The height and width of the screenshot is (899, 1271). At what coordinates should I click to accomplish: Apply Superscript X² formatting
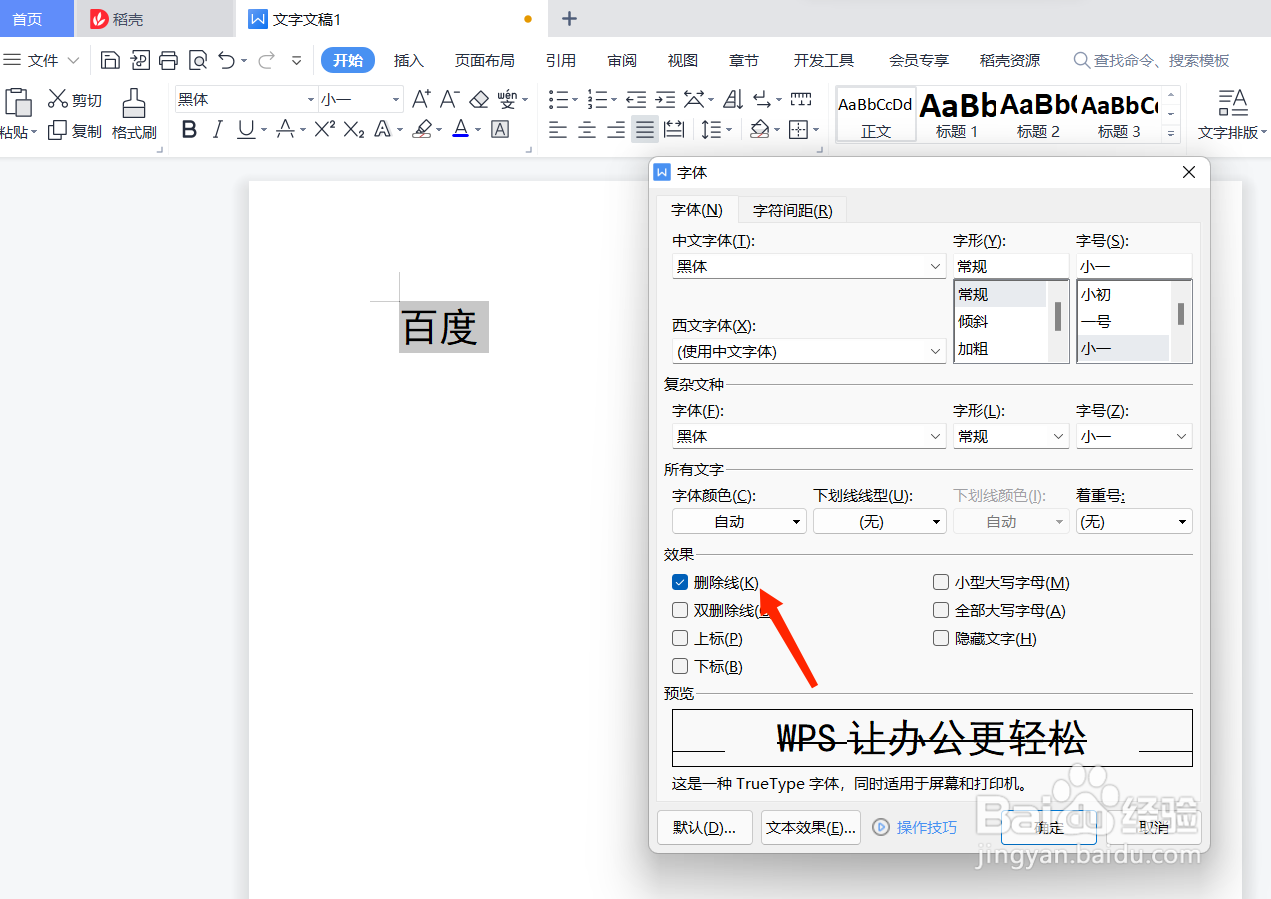[x=324, y=129]
